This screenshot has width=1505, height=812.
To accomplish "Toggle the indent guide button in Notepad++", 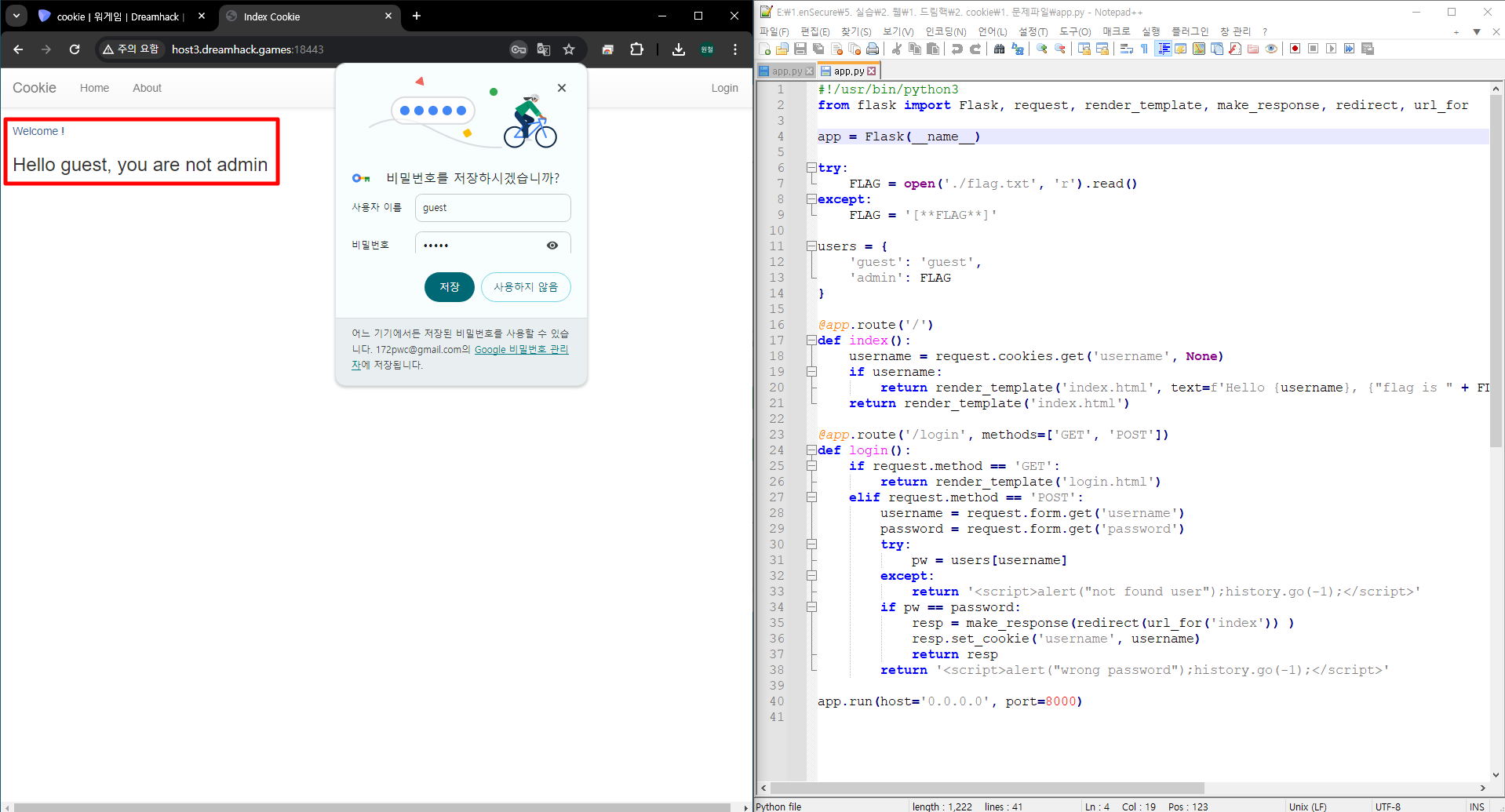I will pos(1164,49).
